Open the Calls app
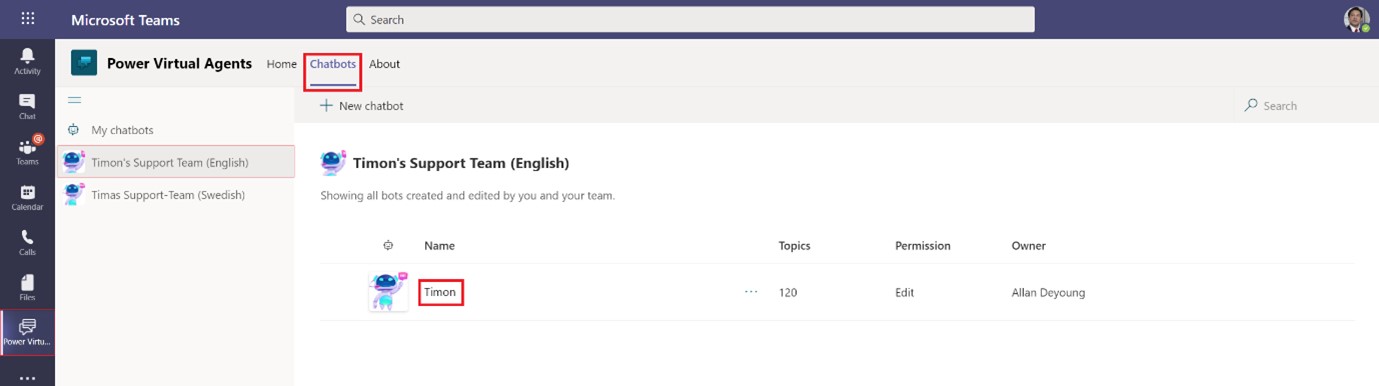The height and width of the screenshot is (386, 1379). [27, 242]
